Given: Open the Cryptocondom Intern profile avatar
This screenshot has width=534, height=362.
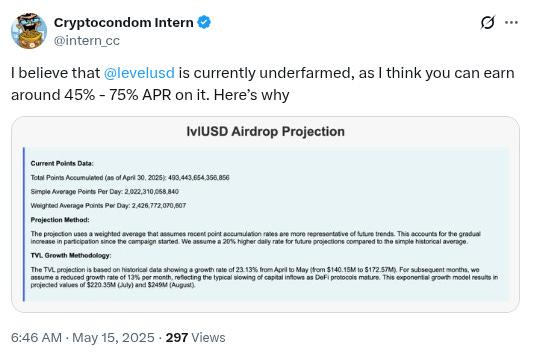Looking at the screenshot, I should (29, 31).
